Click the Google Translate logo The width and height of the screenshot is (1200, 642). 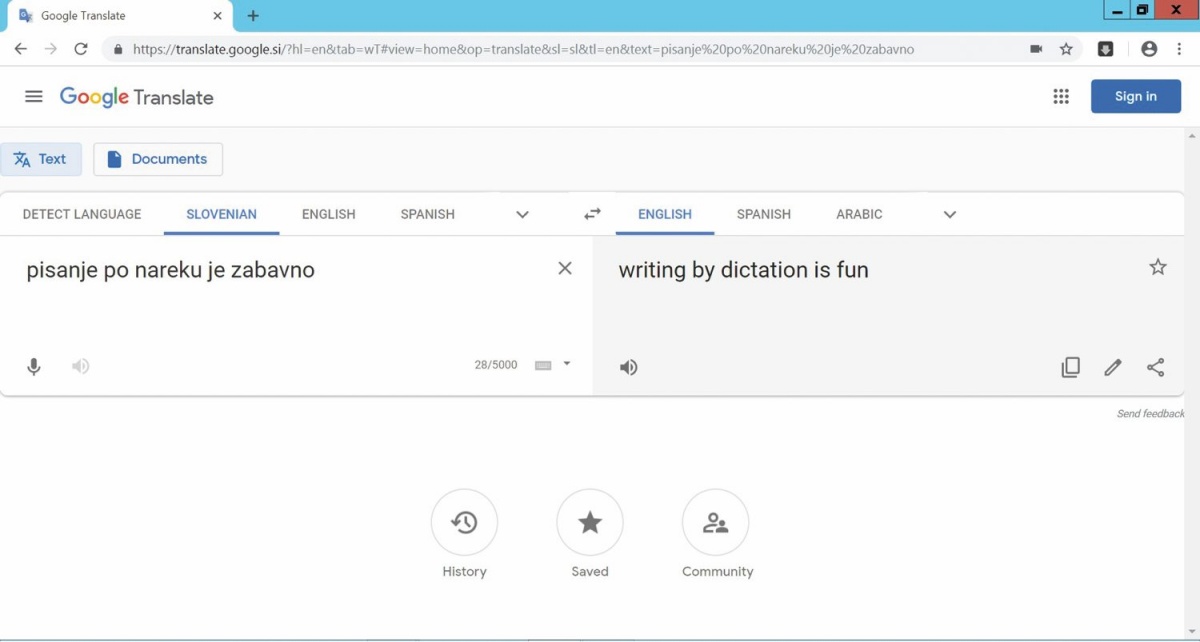pos(137,97)
